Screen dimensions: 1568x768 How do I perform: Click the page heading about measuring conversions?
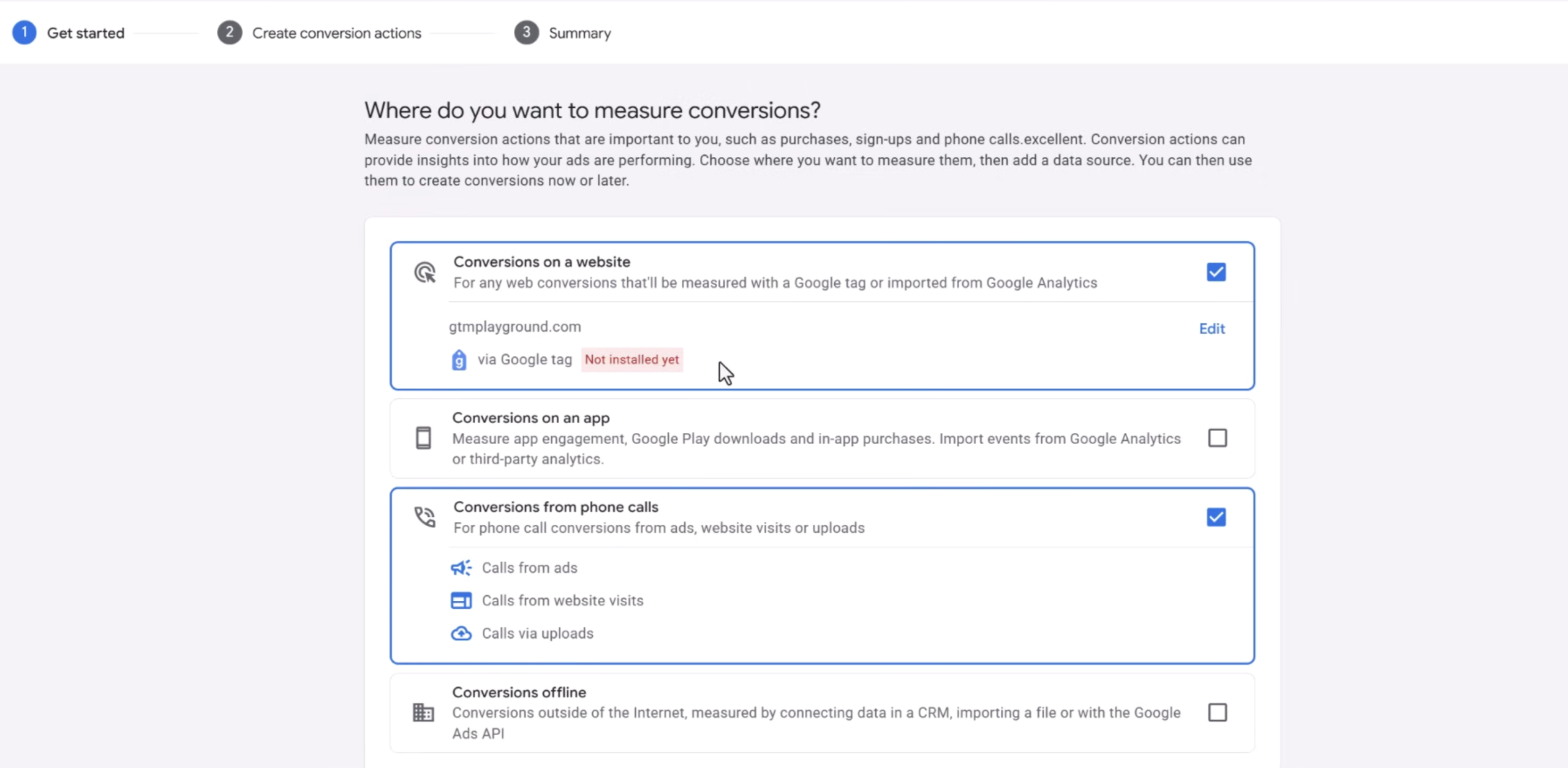pyautogui.click(x=592, y=110)
